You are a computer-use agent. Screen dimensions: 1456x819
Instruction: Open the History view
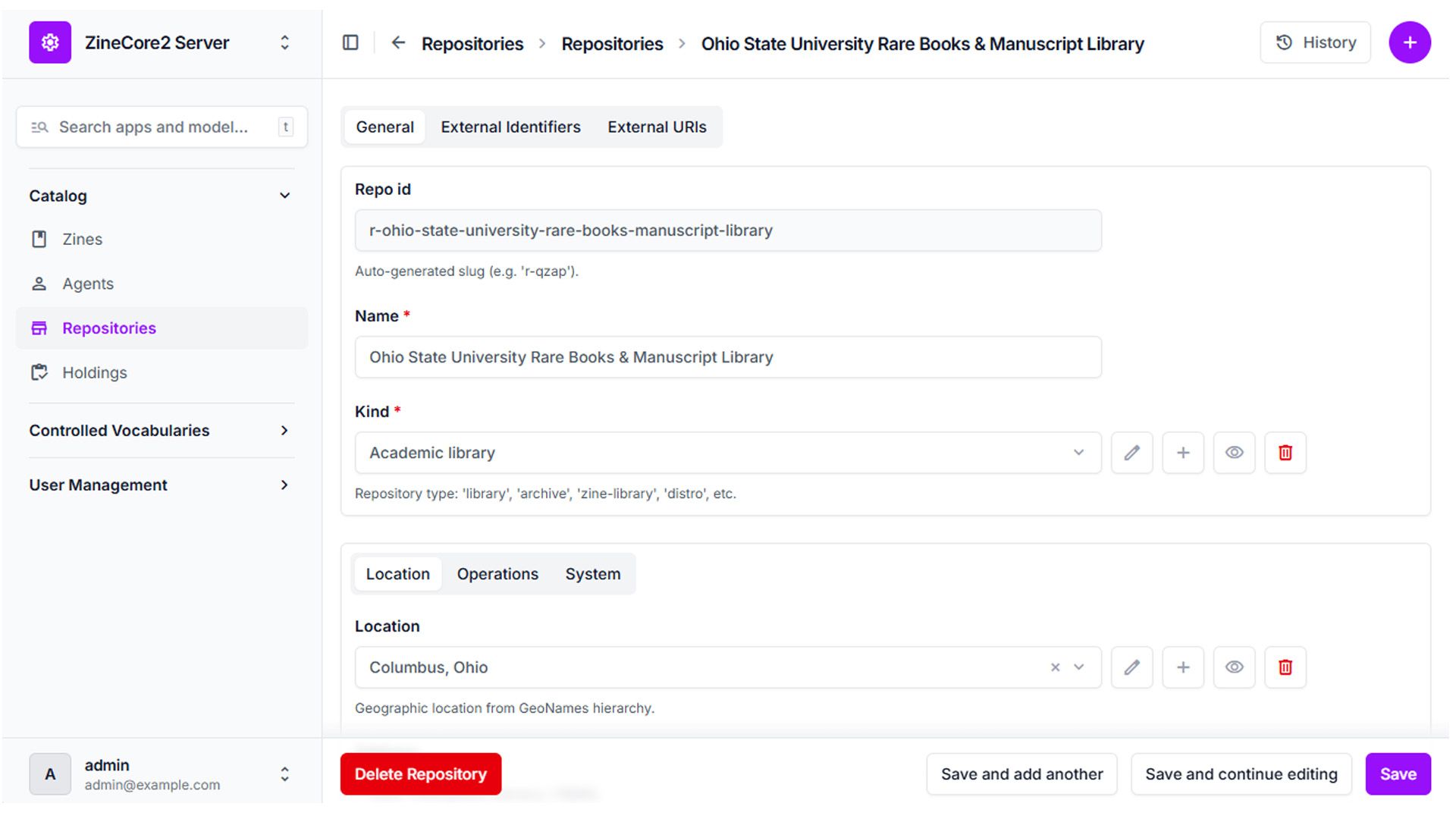pos(1315,43)
